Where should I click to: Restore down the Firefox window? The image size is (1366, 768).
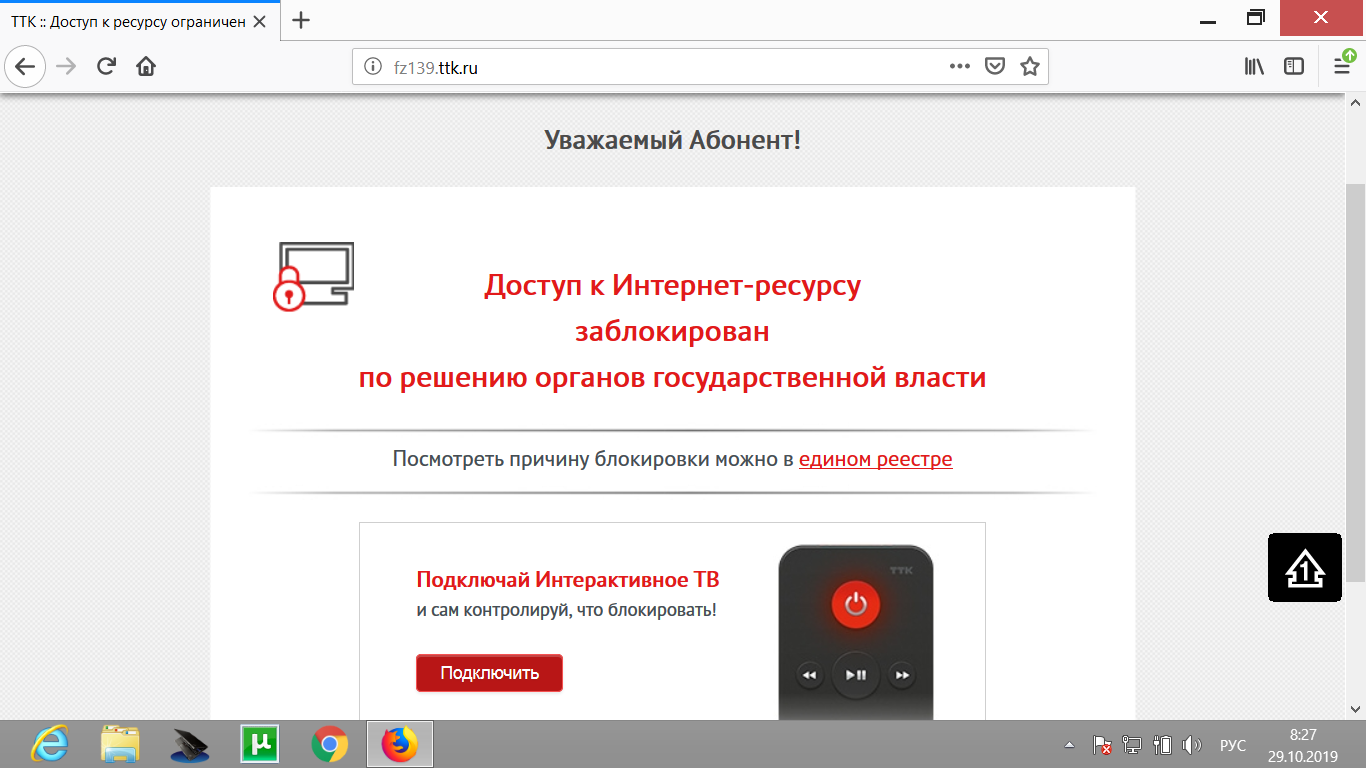point(1256,16)
